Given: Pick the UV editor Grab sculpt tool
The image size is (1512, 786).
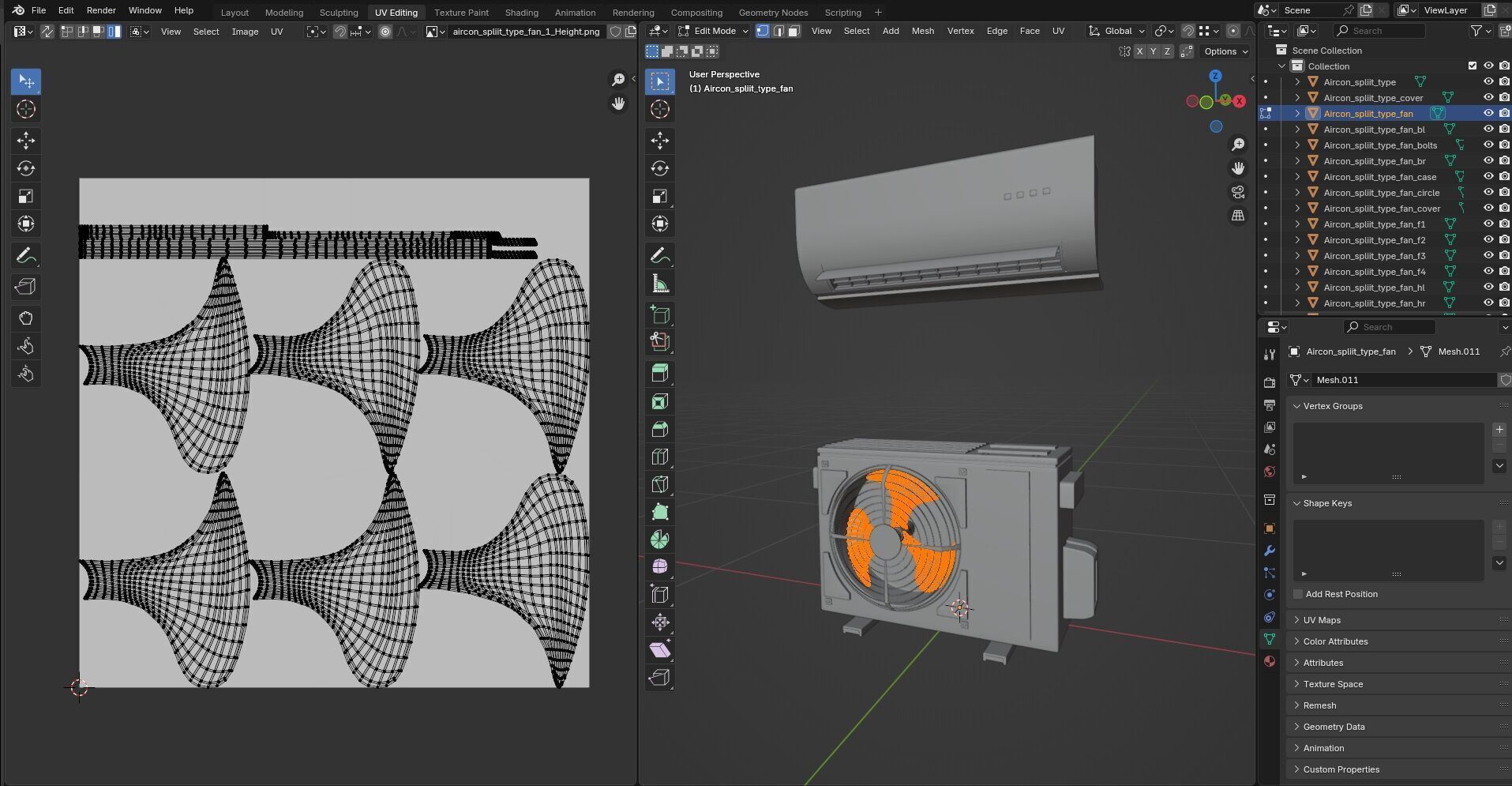Looking at the screenshot, I should tap(26, 318).
